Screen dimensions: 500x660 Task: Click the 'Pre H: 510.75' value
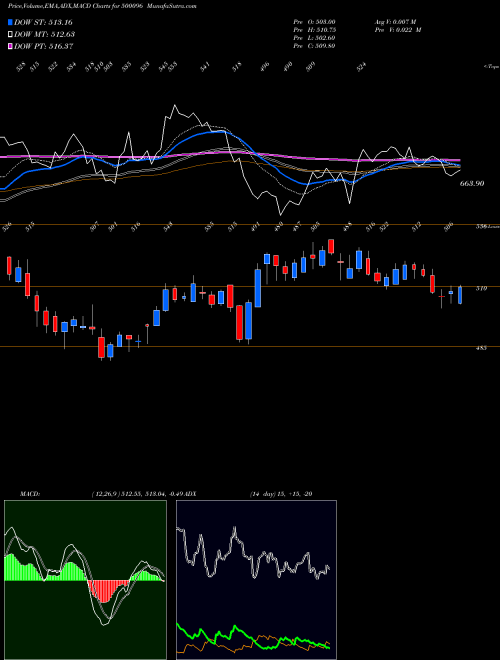coord(314,30)
